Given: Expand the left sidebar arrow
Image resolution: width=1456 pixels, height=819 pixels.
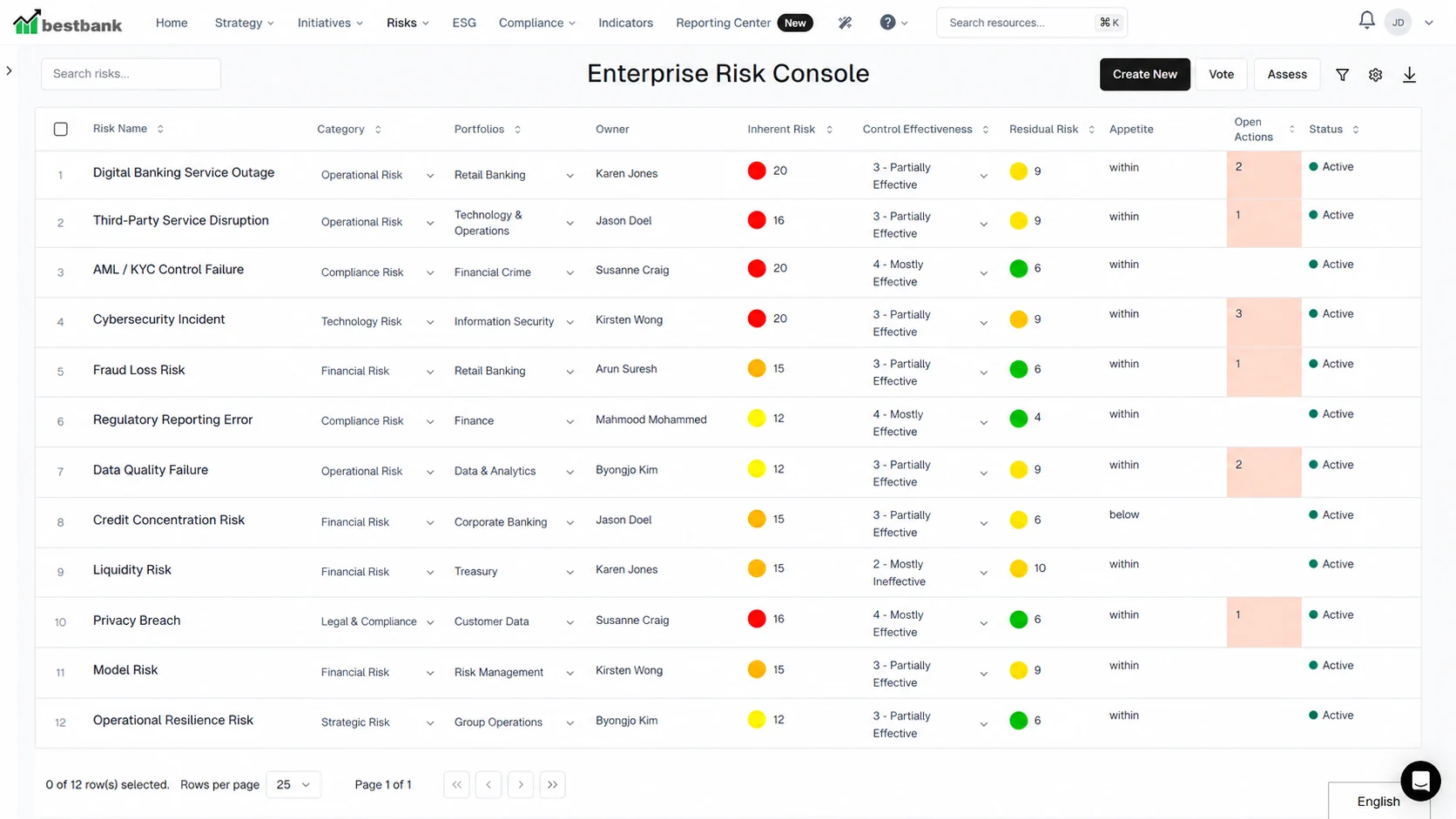Looking at the screenshot, I should [9, 70].
